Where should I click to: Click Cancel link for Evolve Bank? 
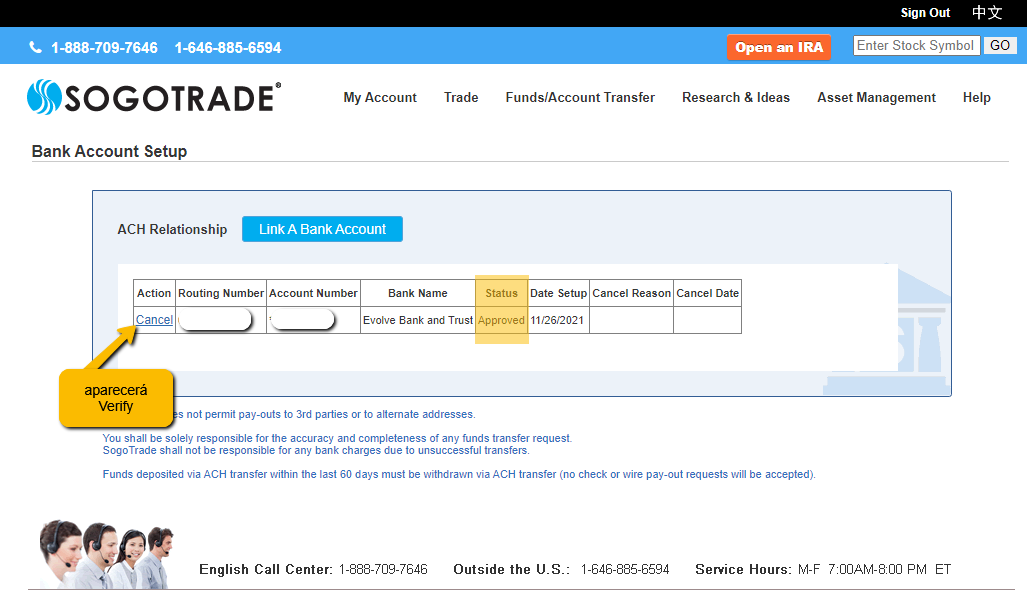click(x=154, y=320)
